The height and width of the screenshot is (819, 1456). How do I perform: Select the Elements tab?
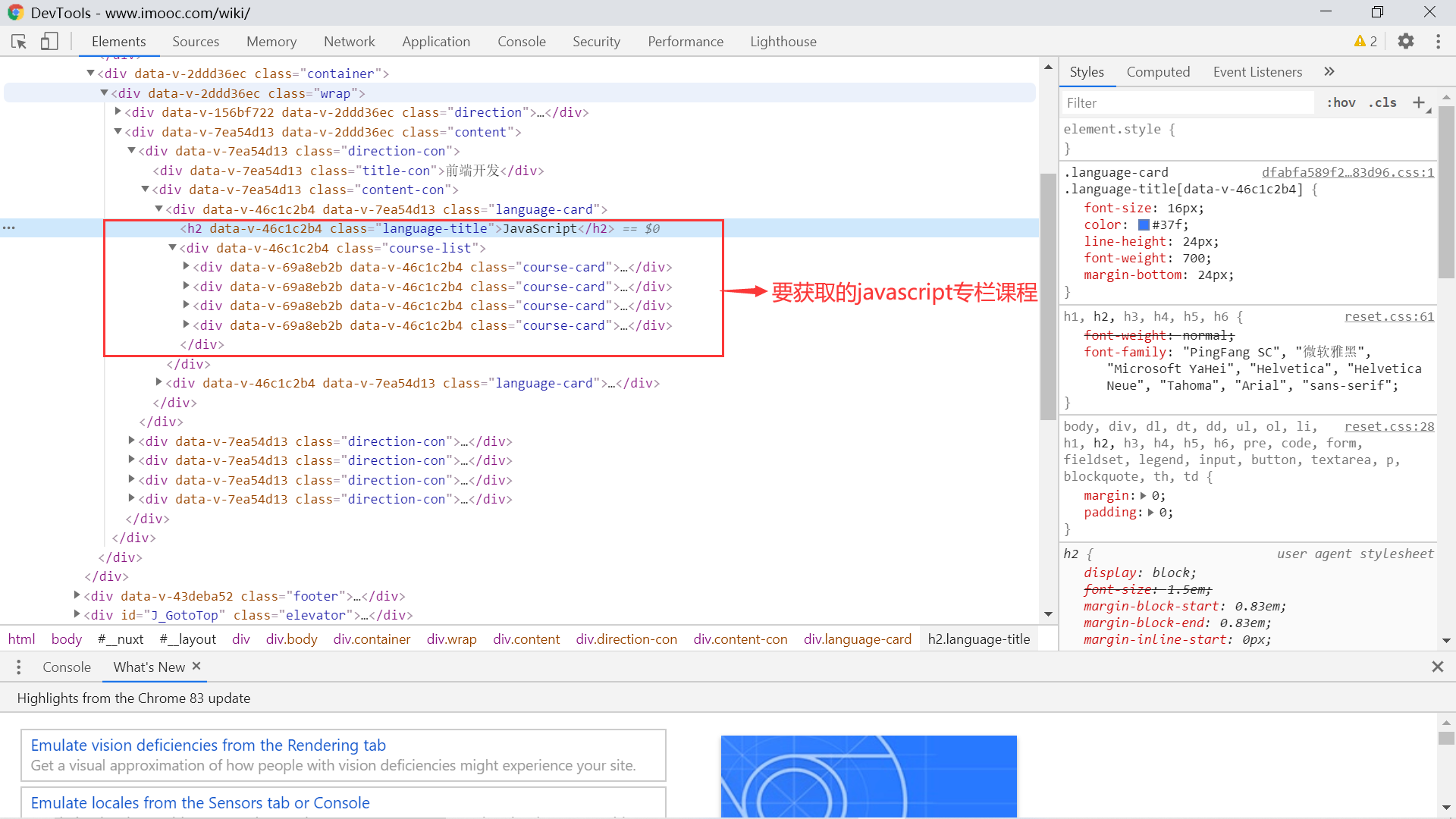pyautogui.click(x=118, y=42)
